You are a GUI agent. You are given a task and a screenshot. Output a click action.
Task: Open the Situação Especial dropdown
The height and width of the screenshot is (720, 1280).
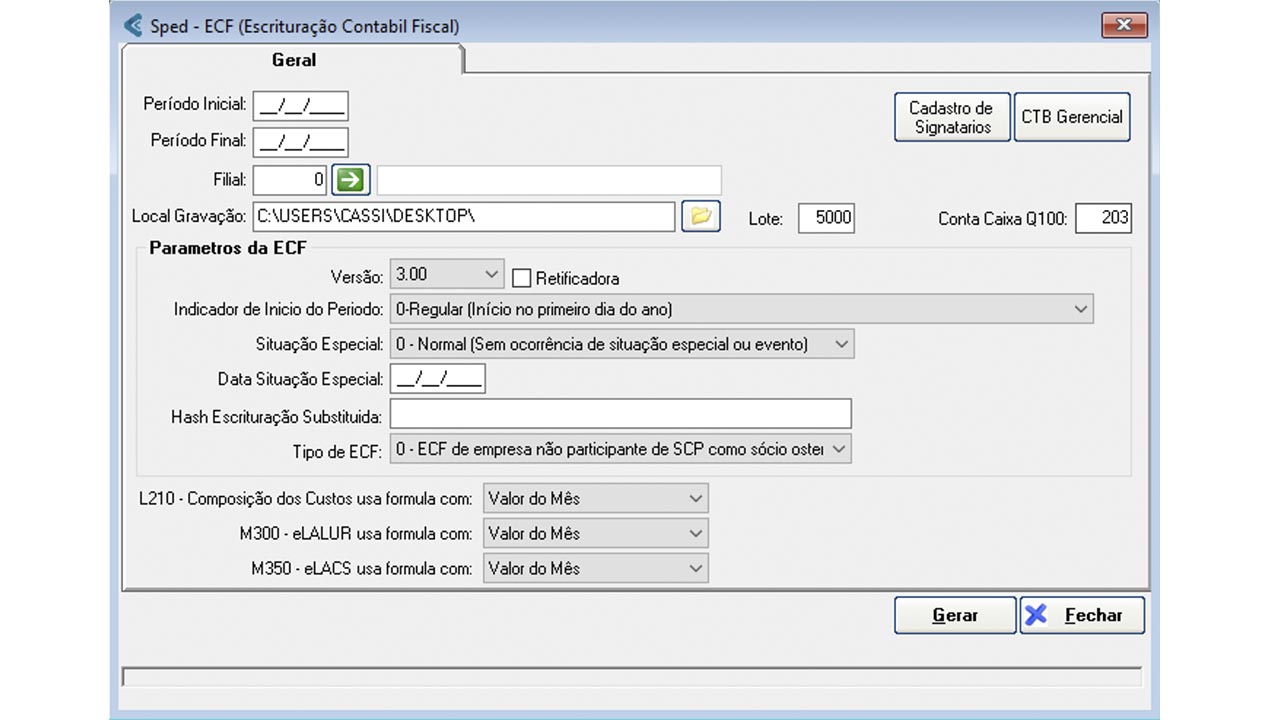pos(621,344)
